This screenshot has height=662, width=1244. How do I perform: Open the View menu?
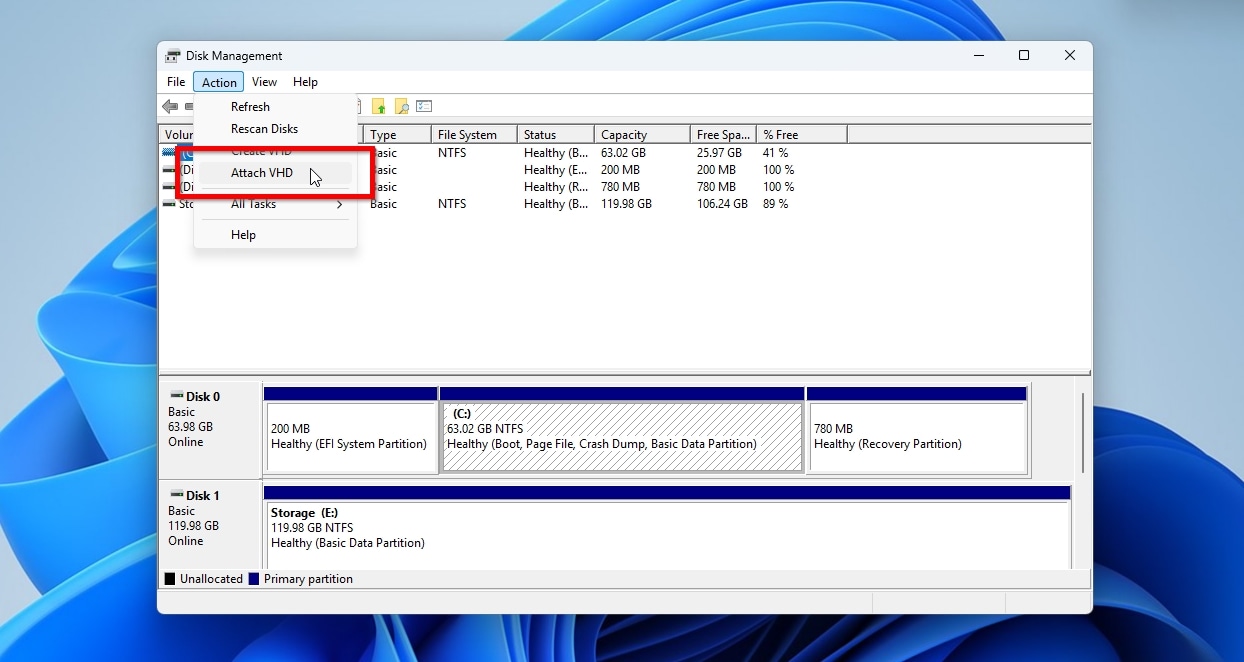264,82
